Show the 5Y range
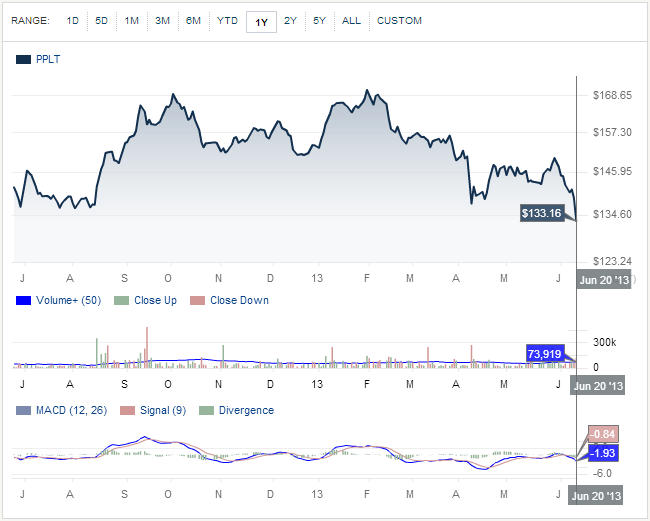The height and width of the screenshot is (521, 650). 319,21
